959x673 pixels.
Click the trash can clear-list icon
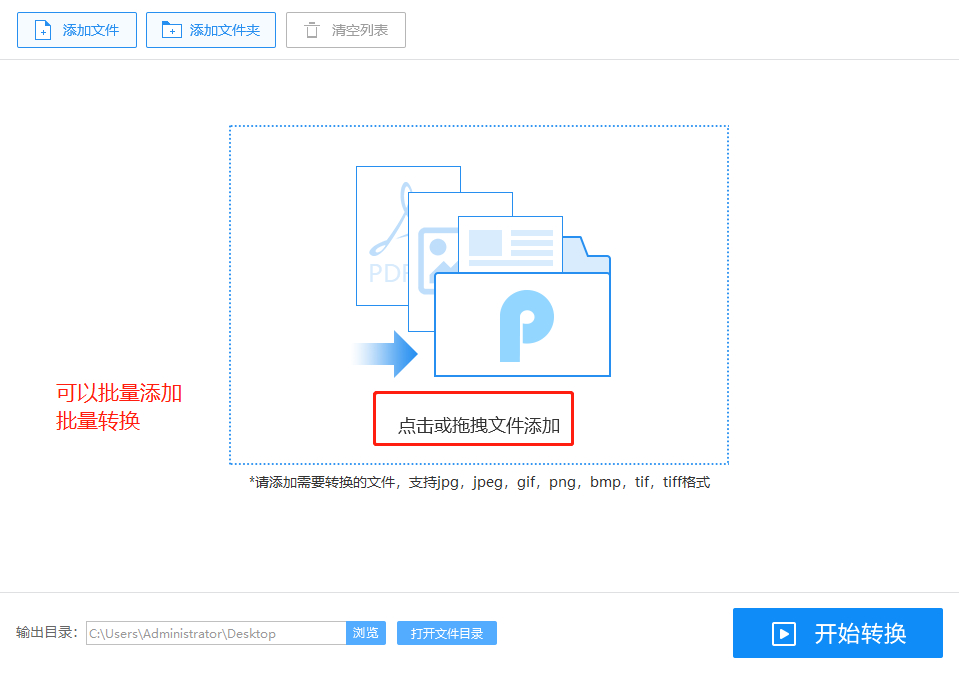[x=312, y=30]
